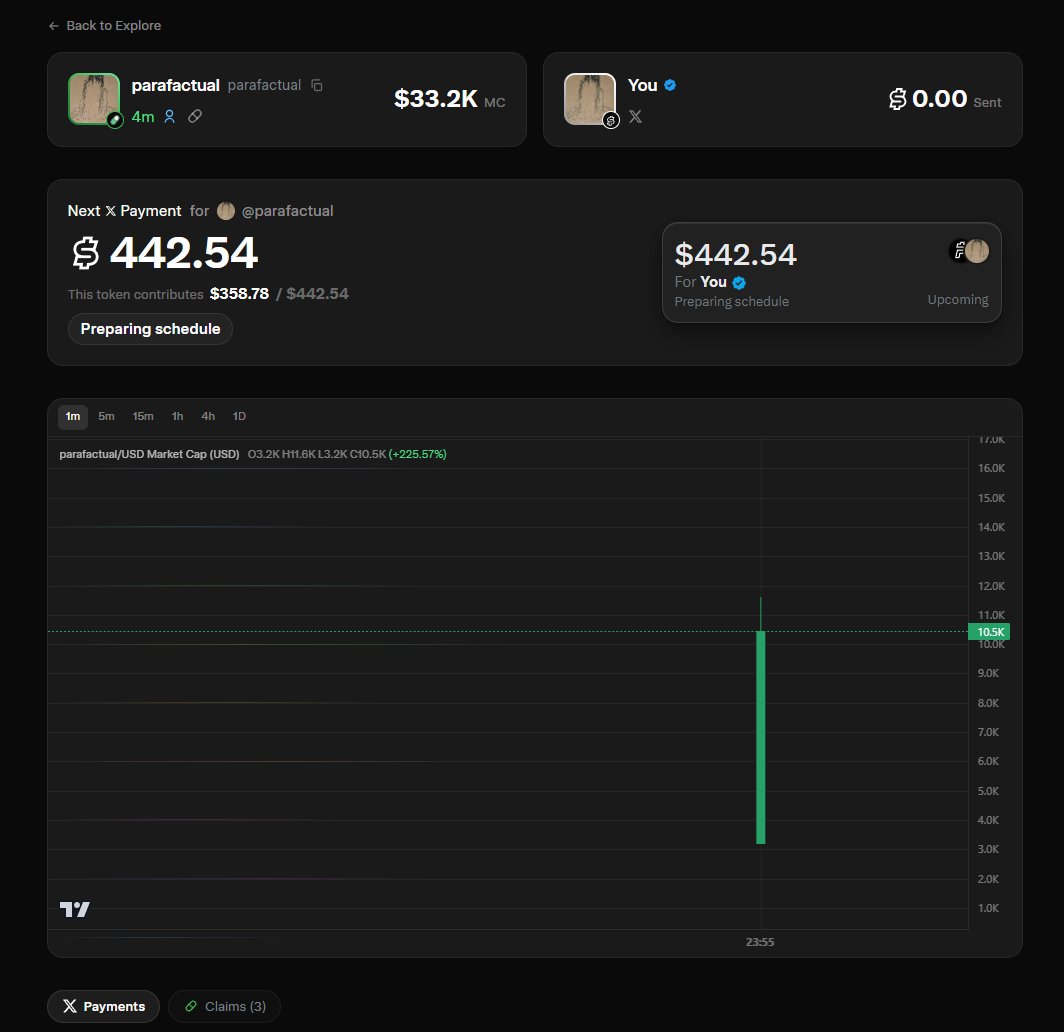1064x1032 pixels.
Task: Choose the 4h chart interval
Action: tap(208, 417)
